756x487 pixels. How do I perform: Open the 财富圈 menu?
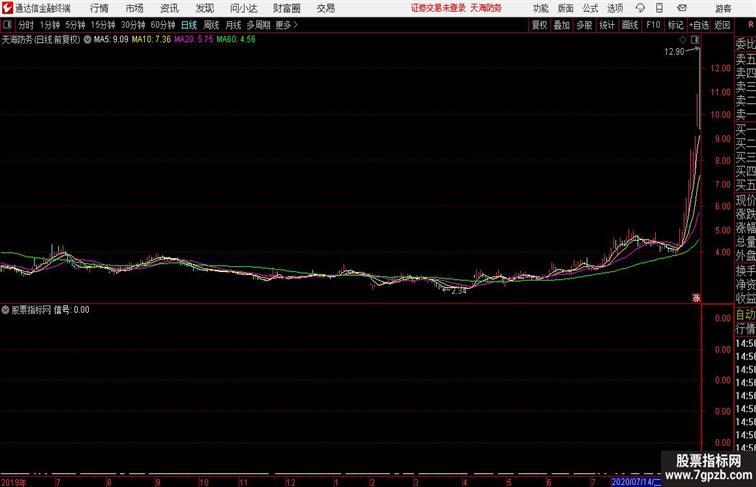point(286,8)
